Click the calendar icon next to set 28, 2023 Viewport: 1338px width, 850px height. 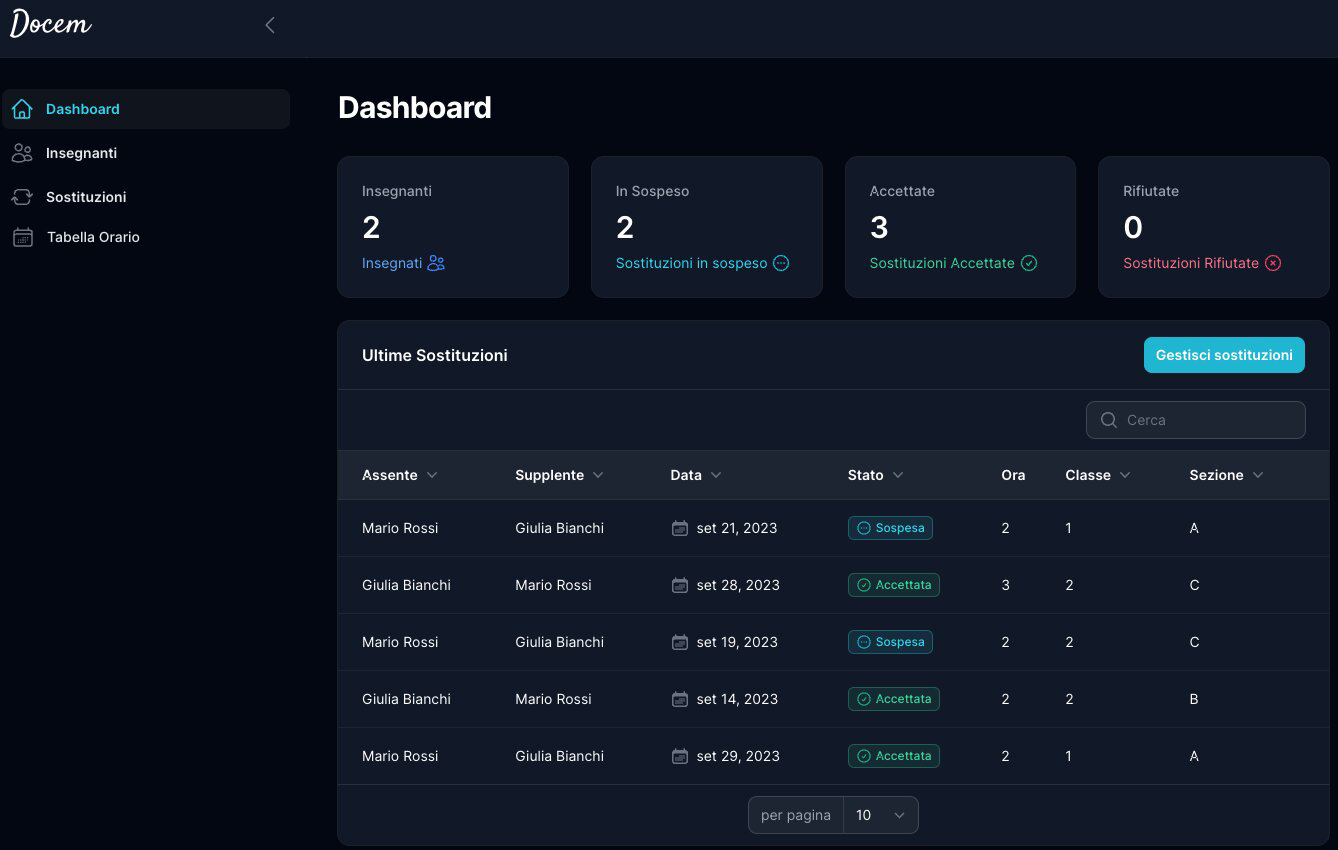click(680, 585)
